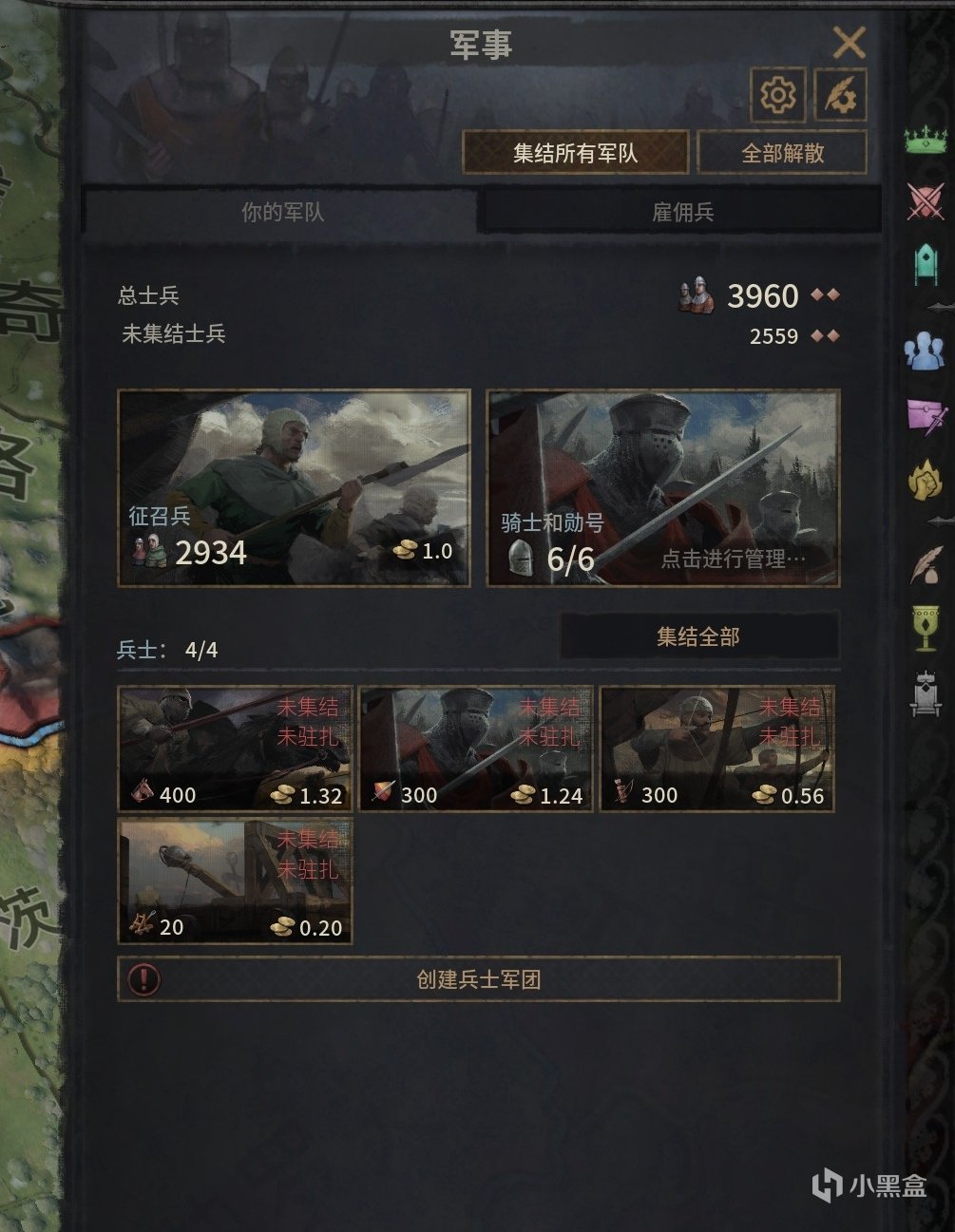
Task: Open the crossed swords military sidebar icon
Action: click(x=926, y=200)
